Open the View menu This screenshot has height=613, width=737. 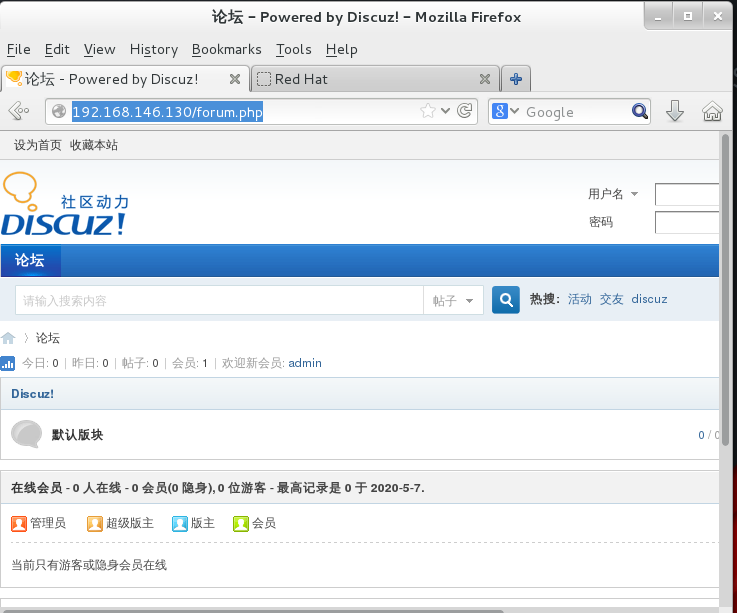click(99, 49)
